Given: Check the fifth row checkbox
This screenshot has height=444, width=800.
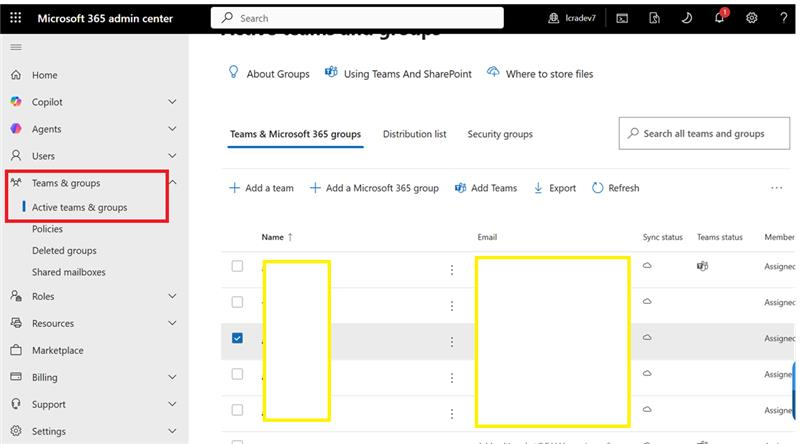Looking at the screenshot, I should [x=237, y=410].
